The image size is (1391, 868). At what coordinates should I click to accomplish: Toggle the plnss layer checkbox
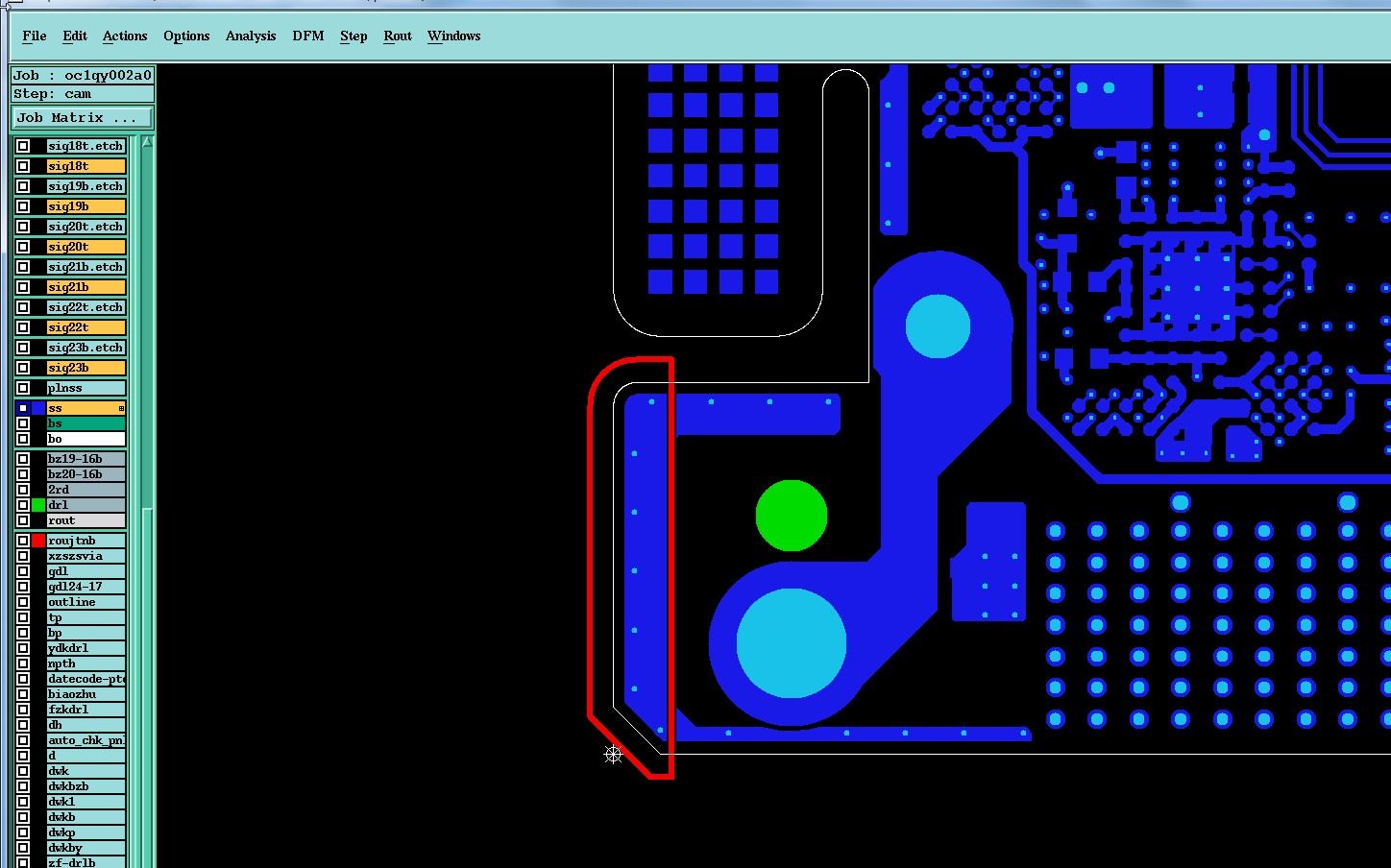pos(23,388)
